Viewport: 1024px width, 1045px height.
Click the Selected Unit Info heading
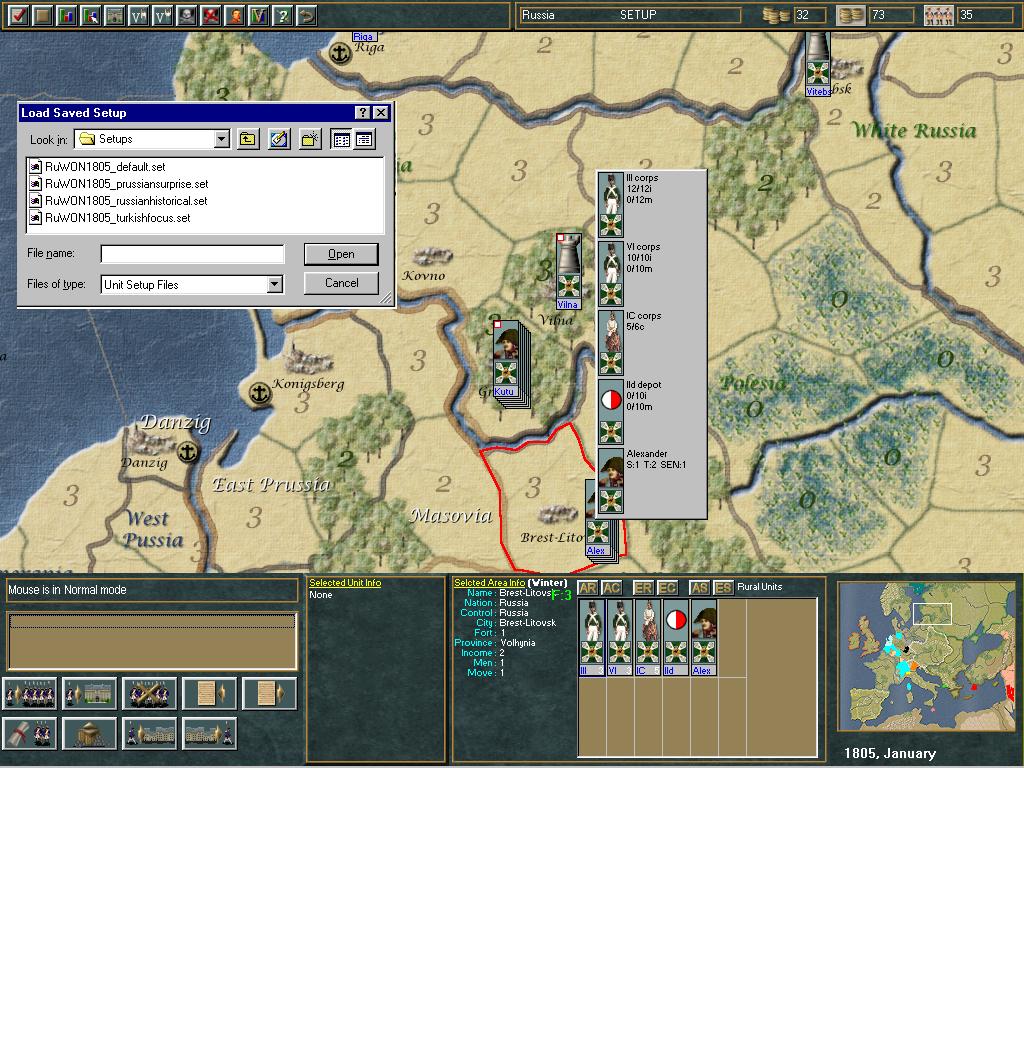point(345,583)
